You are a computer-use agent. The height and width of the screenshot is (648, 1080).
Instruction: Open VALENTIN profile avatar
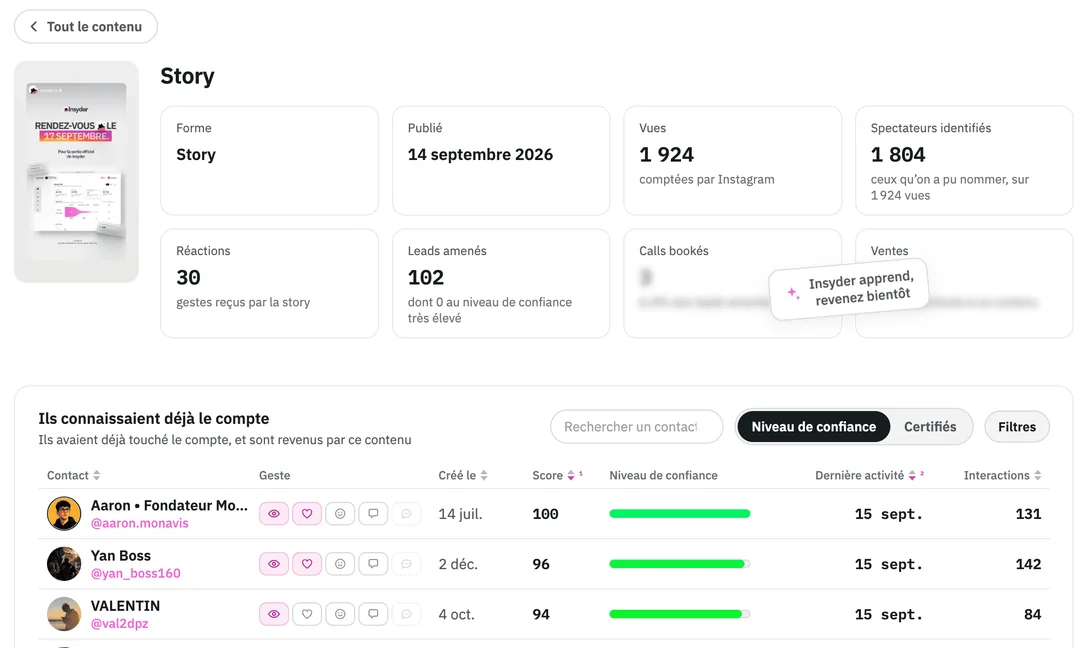64,614
